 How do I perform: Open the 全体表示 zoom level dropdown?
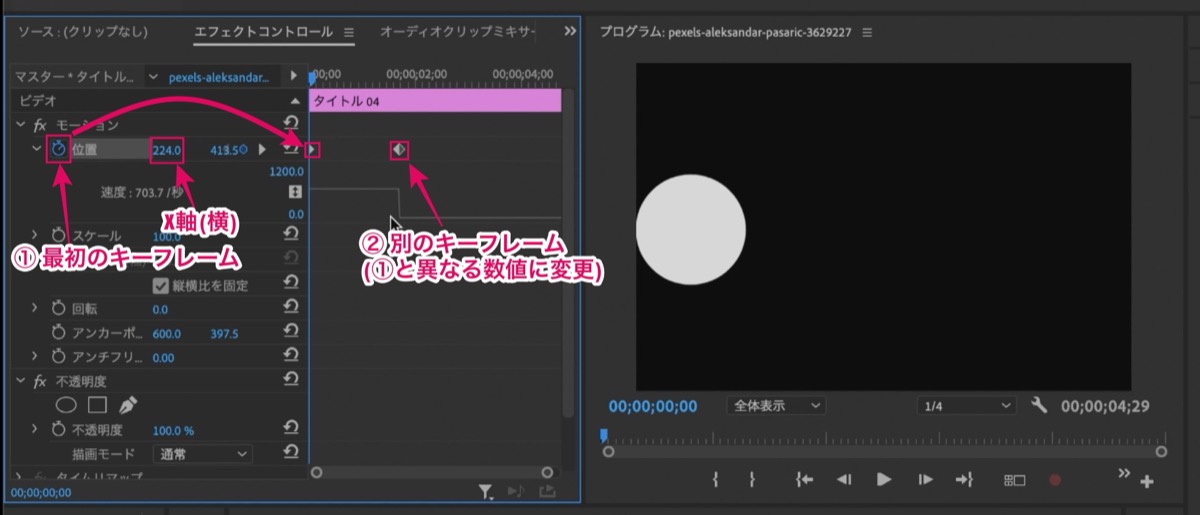click(x=777, y=405)
